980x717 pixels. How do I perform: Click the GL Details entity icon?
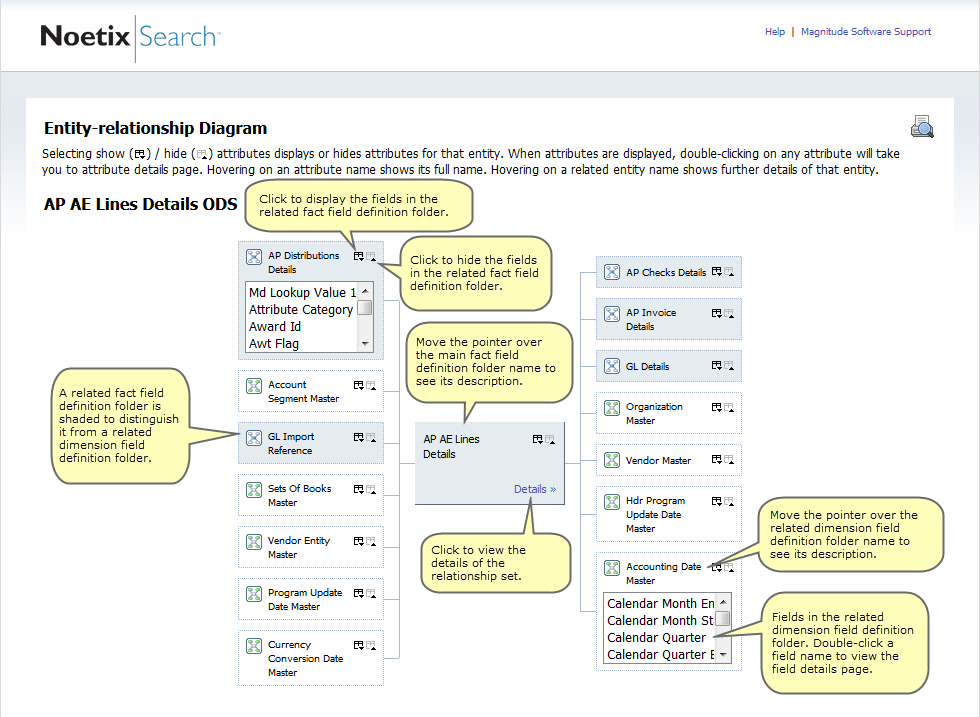tap(612, 366)
